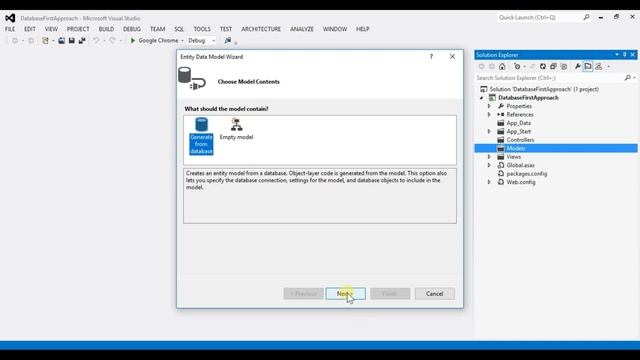Select packages.config file
Screen dimensions: 640x360
pyautogui.click(x=527, y=173)
